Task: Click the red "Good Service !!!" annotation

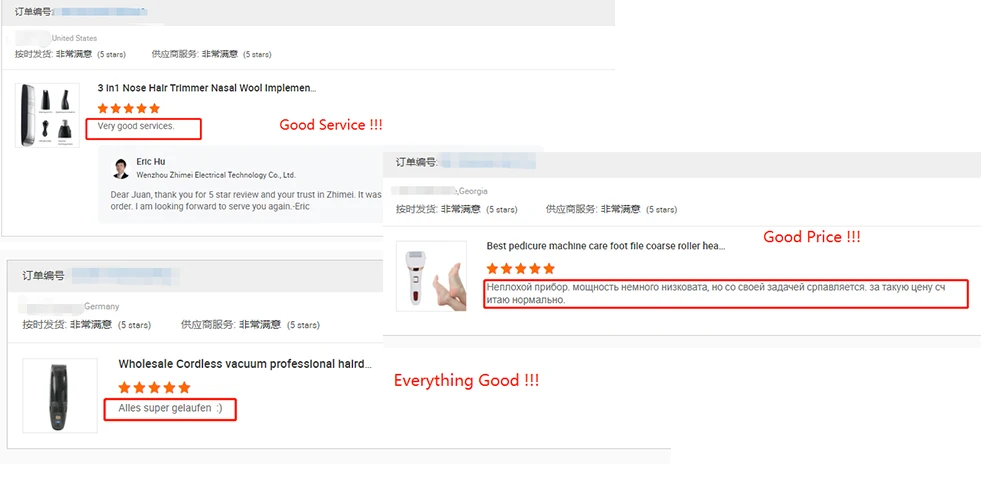Action: pos(331,125)
